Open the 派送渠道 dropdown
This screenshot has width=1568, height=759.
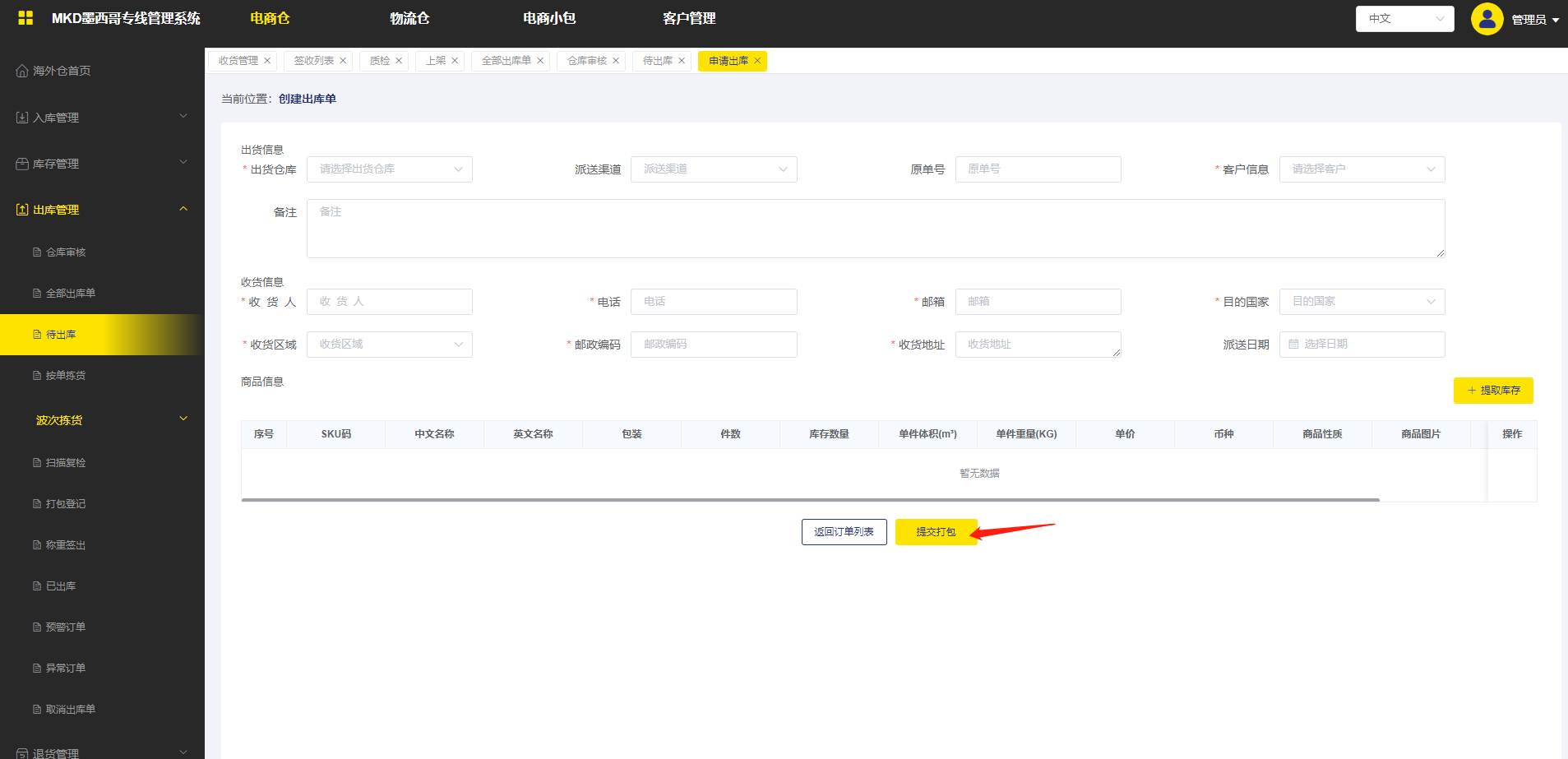coord(713,169)
